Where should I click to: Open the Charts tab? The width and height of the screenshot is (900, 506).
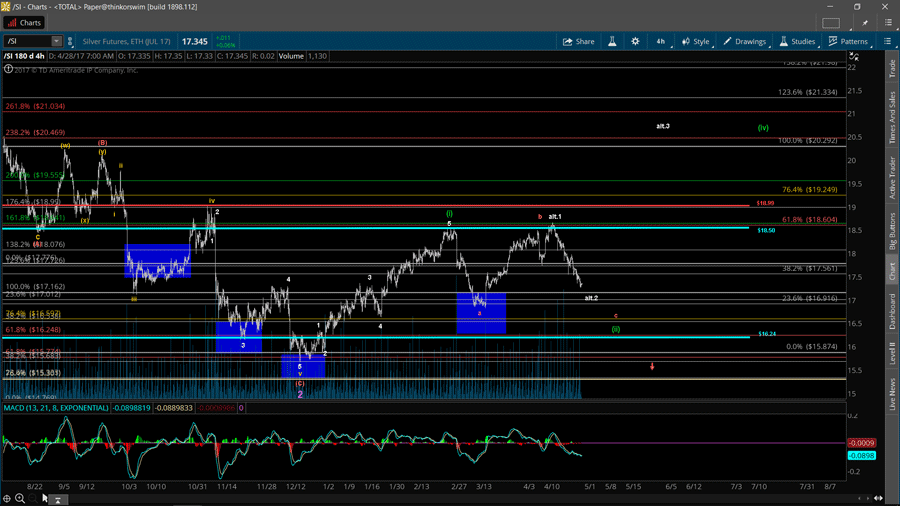24,22
